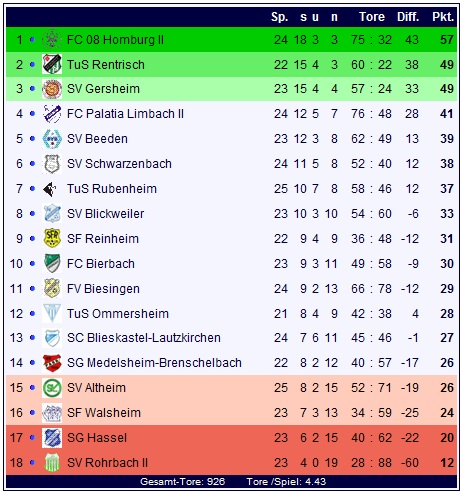
Task: Open the SV Gersheim crest icon
Action: [52, 89]
